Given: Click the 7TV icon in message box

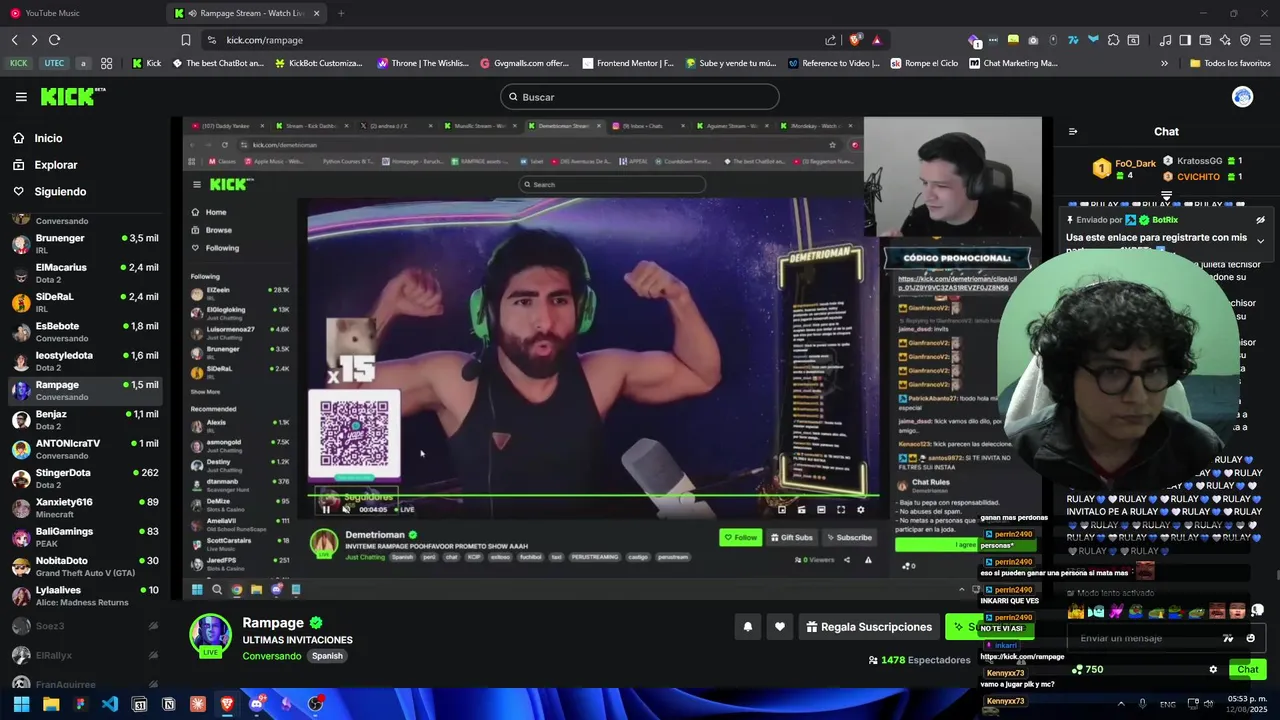Looking at the screenshot, I should tap(1229, 638).
